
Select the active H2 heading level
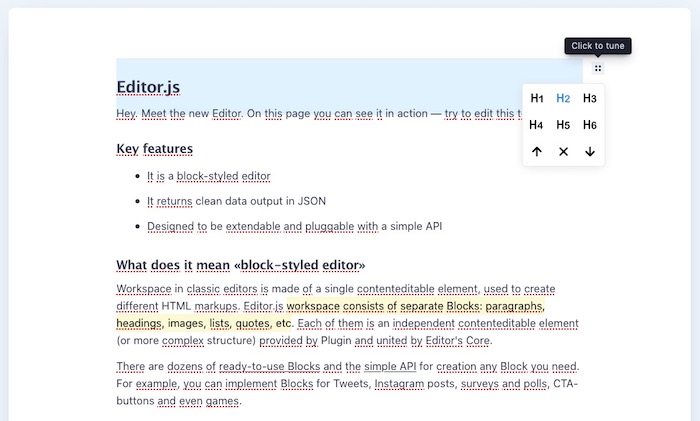point(563,98)
